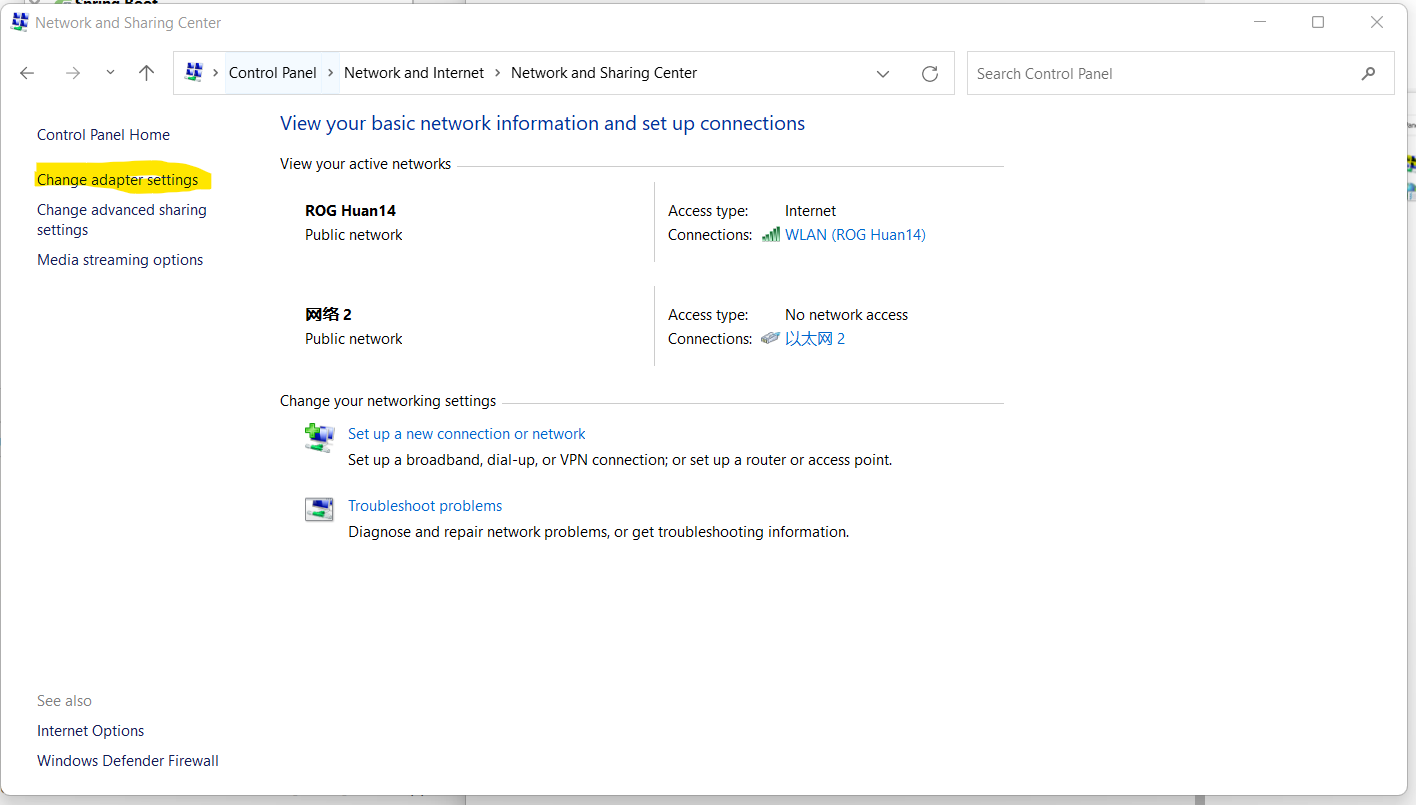
Task: Open WLAN (ROG Huan14) connection status
Action: (x=855, y=235)
